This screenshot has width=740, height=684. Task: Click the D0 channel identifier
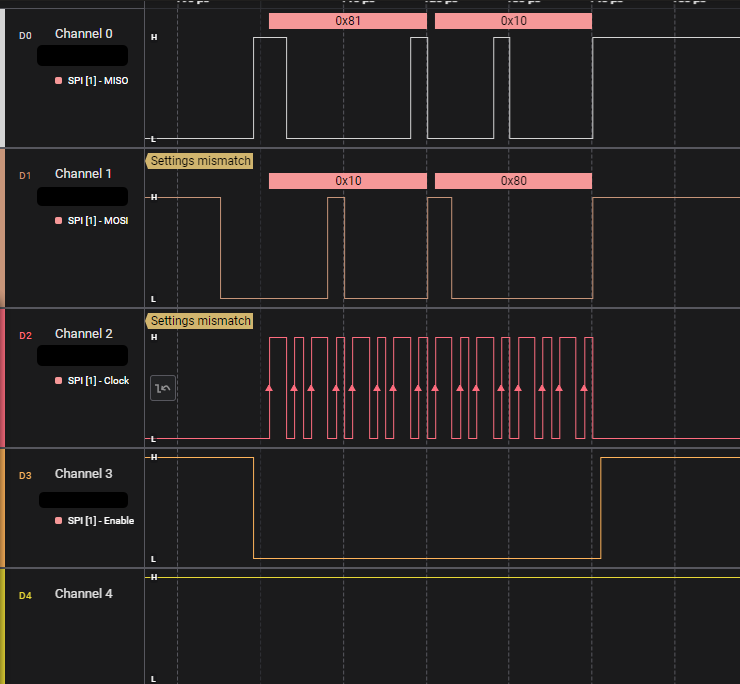pos(25,36)
